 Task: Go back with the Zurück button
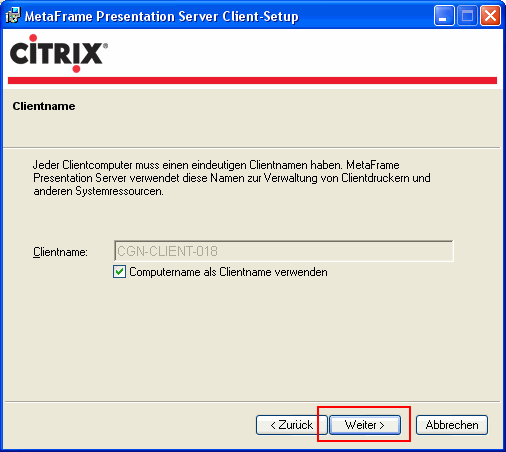click(x=292, y=425)
